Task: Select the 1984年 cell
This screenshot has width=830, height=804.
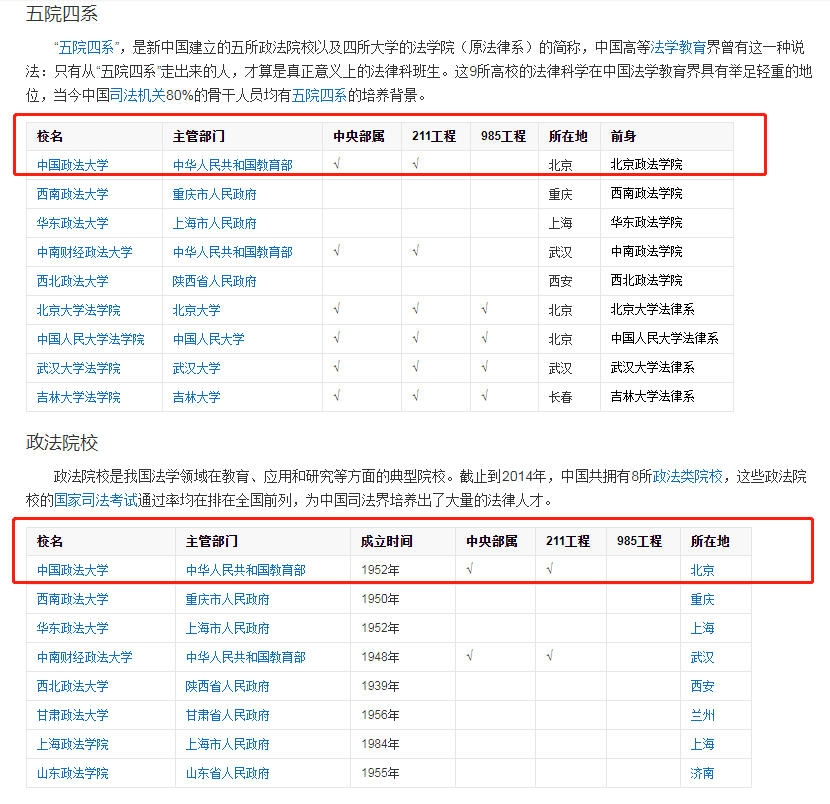Action: click(403, 744)
